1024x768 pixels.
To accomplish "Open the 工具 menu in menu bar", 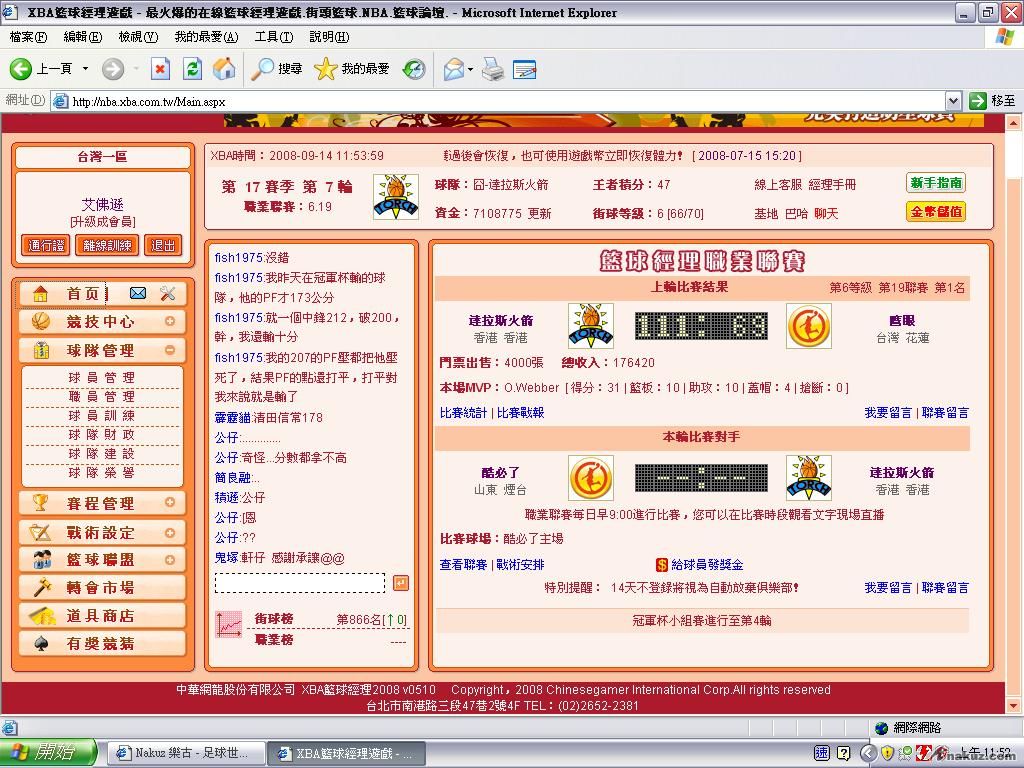I will click(x=273, y=37).
